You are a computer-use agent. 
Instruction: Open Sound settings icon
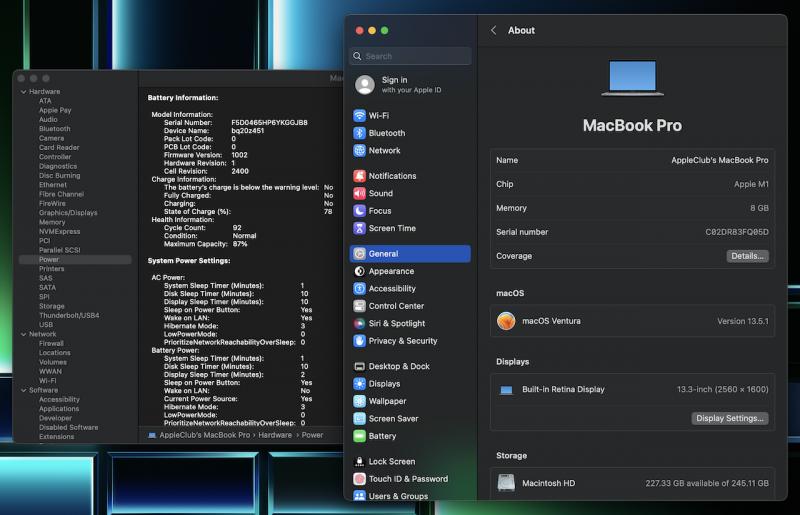(x=359, y=194)
